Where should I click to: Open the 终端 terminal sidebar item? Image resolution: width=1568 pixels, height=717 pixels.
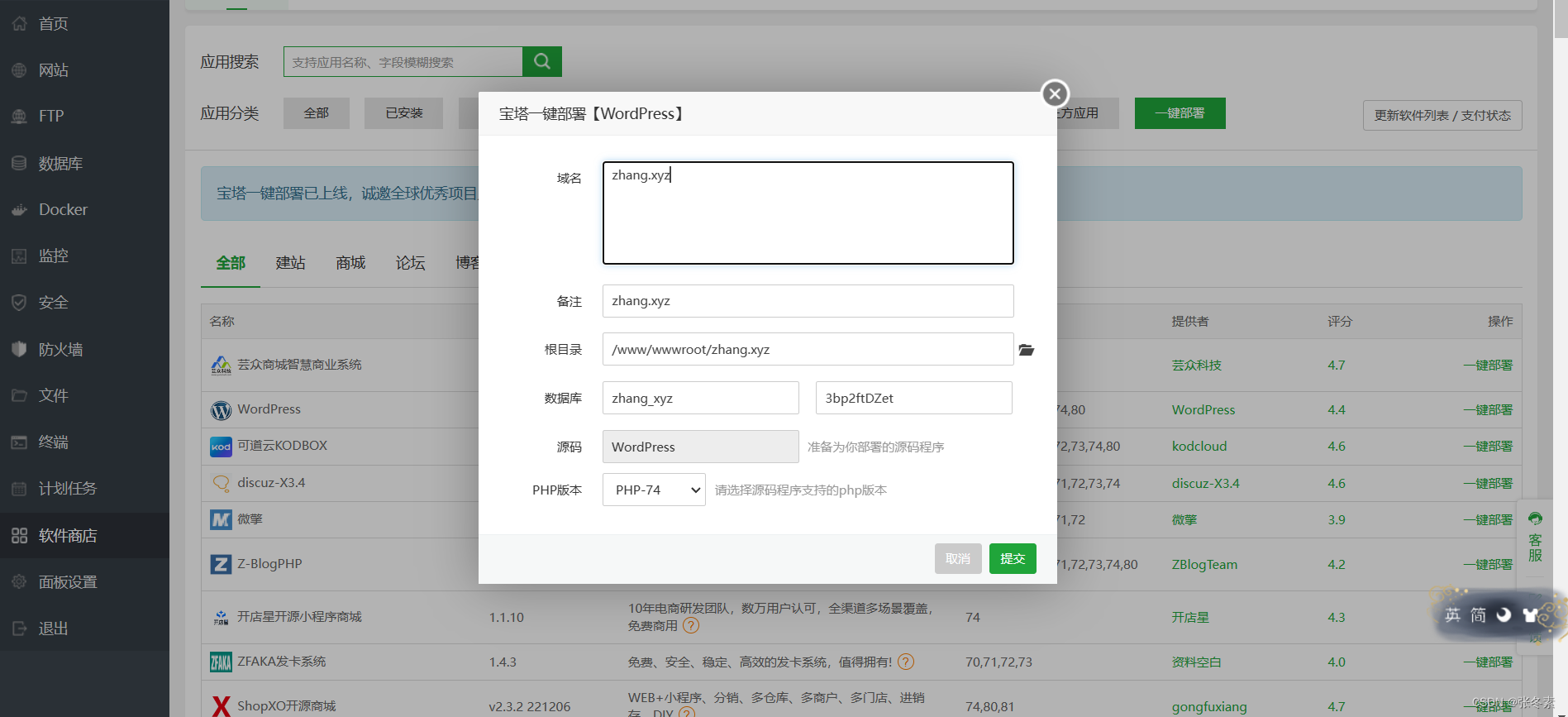(x=84, y=442)
